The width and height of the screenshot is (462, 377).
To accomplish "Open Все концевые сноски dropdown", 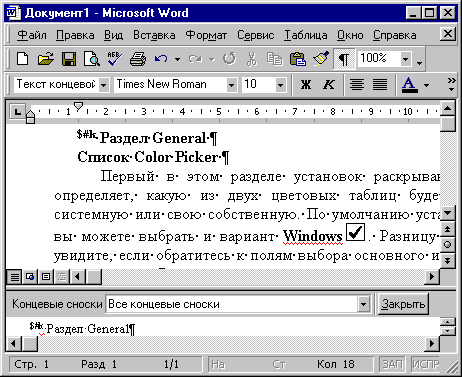I will click(x=364, y=304).
